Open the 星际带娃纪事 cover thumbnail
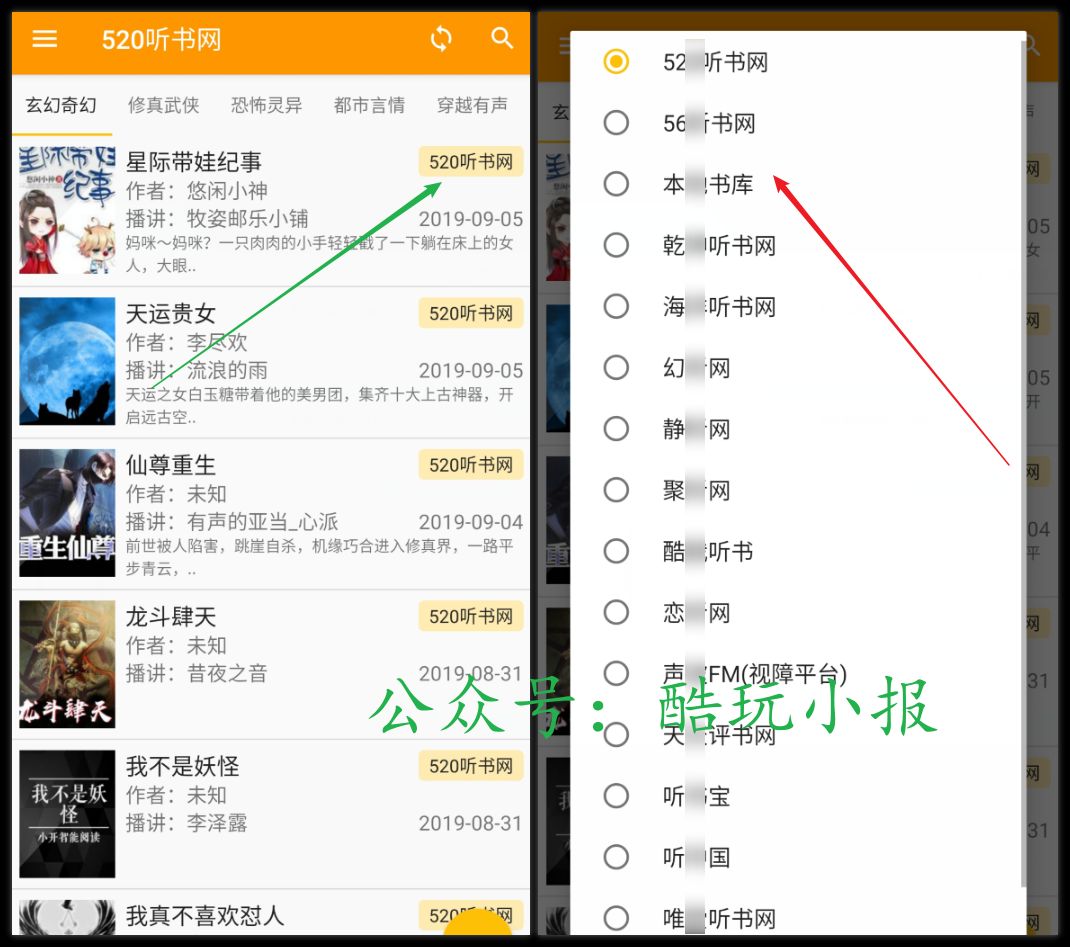This screenshot has height=947, width=1070. point(67,210)
